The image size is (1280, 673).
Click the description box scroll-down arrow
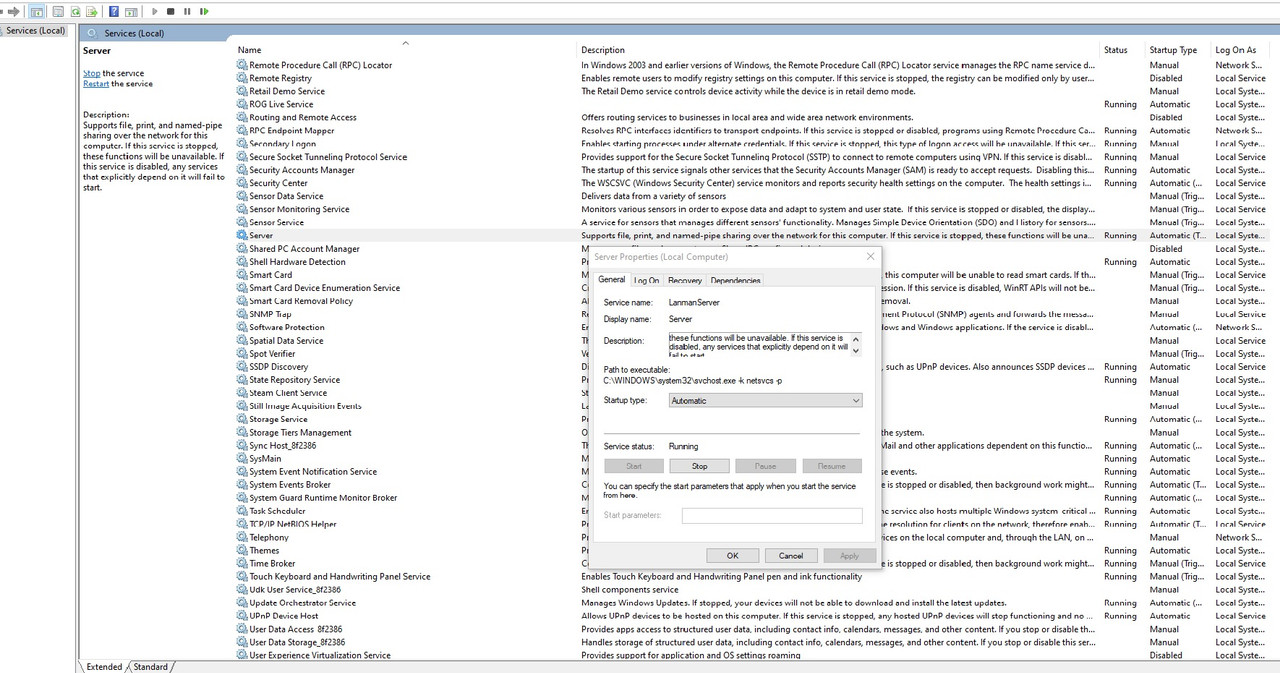coord(856,351)
